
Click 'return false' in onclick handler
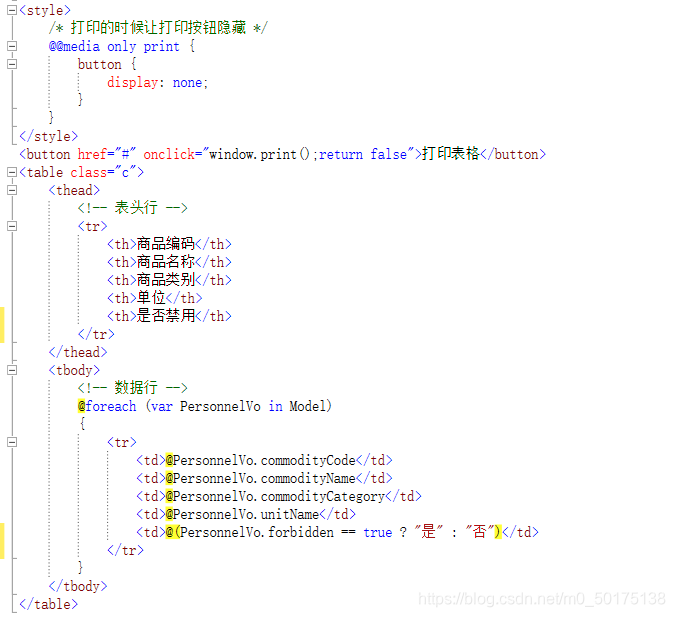tap(363, 154)
